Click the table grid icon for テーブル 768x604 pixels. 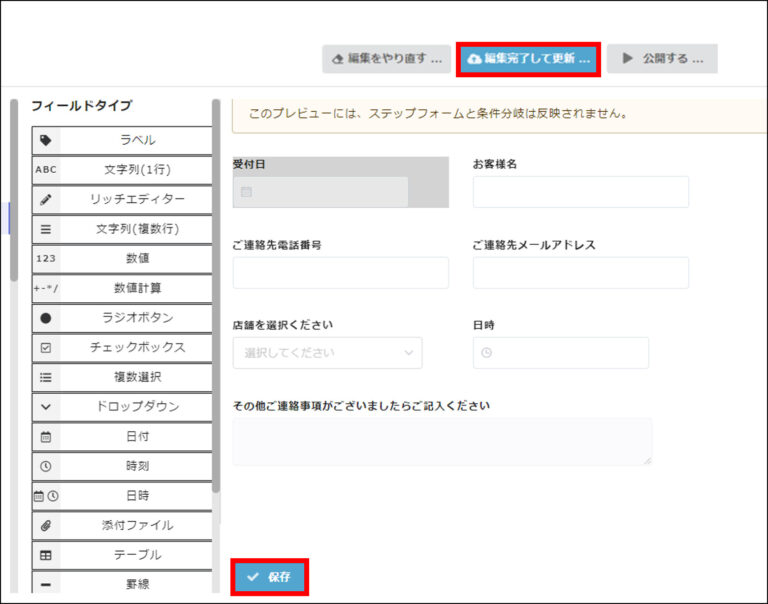point(45,555)
